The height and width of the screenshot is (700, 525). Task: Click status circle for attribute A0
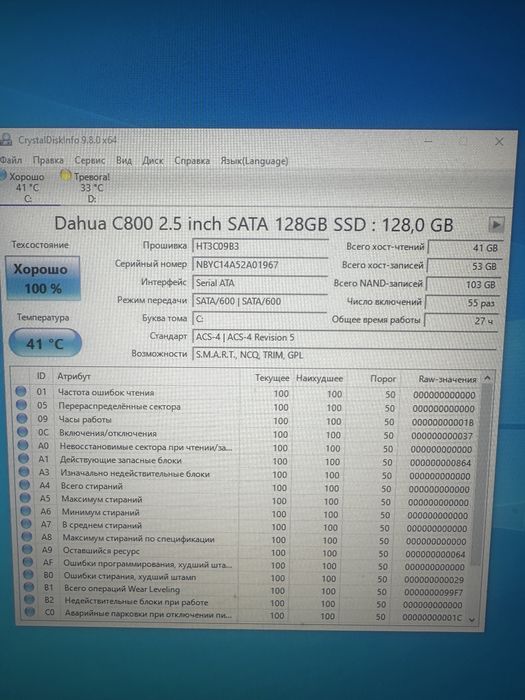(x=23, y=445)
